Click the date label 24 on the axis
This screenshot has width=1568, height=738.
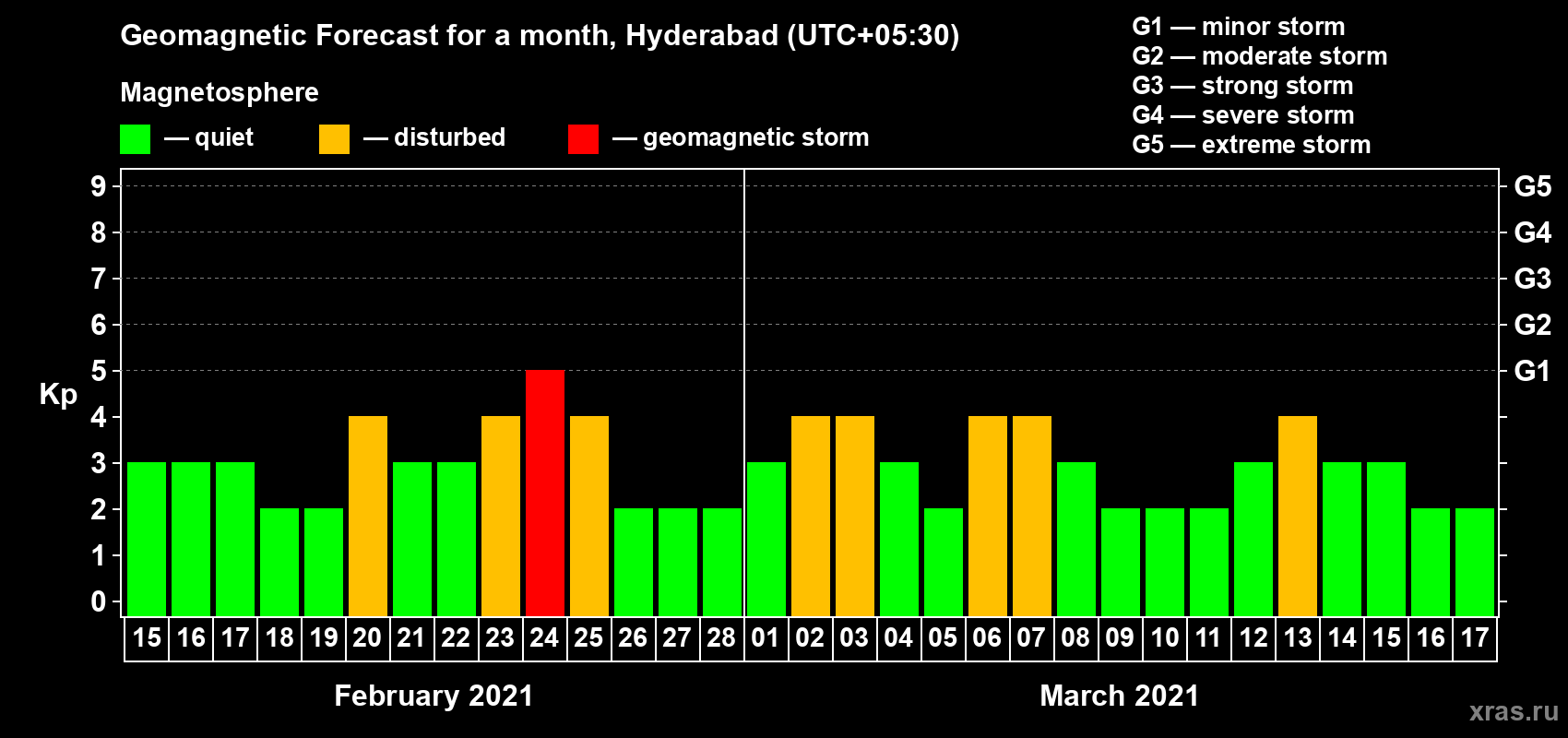tap(544, 638)
